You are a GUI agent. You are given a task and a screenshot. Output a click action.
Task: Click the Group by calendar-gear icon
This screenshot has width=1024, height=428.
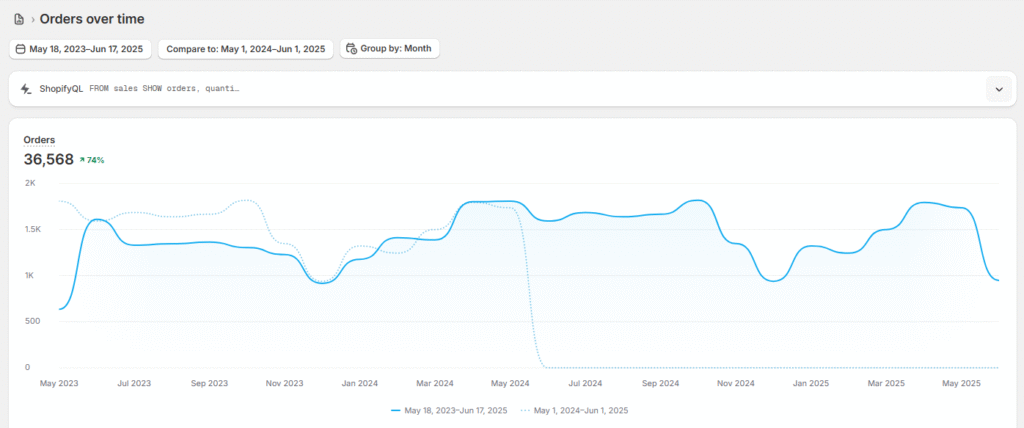351,48
